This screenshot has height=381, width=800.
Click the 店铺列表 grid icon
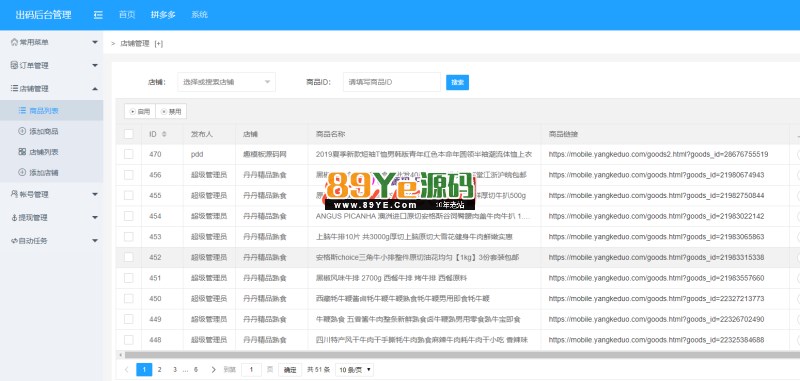pos(22,151)
